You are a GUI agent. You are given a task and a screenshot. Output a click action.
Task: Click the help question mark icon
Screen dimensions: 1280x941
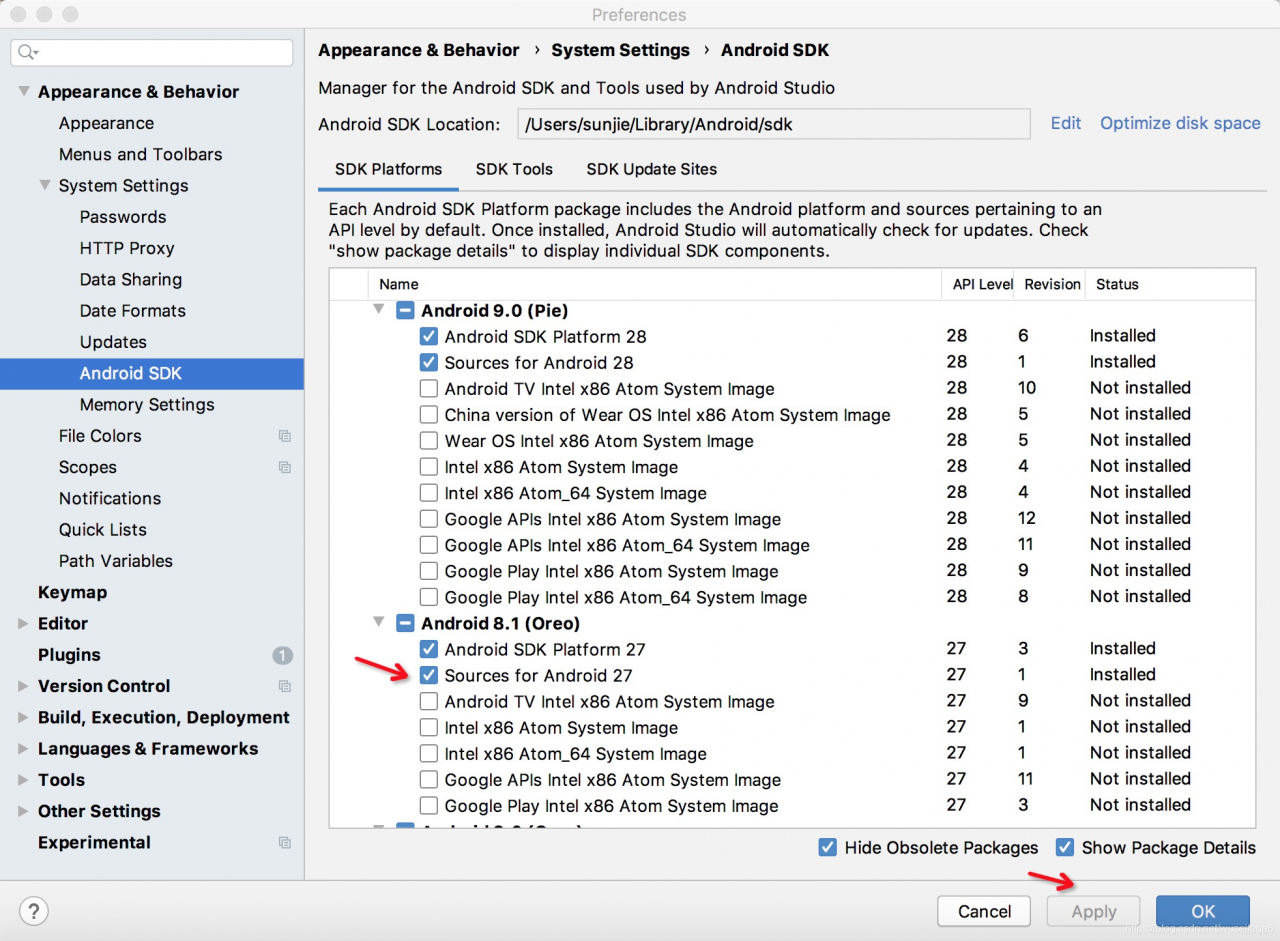pyautogui.click(x=34, y=911)
